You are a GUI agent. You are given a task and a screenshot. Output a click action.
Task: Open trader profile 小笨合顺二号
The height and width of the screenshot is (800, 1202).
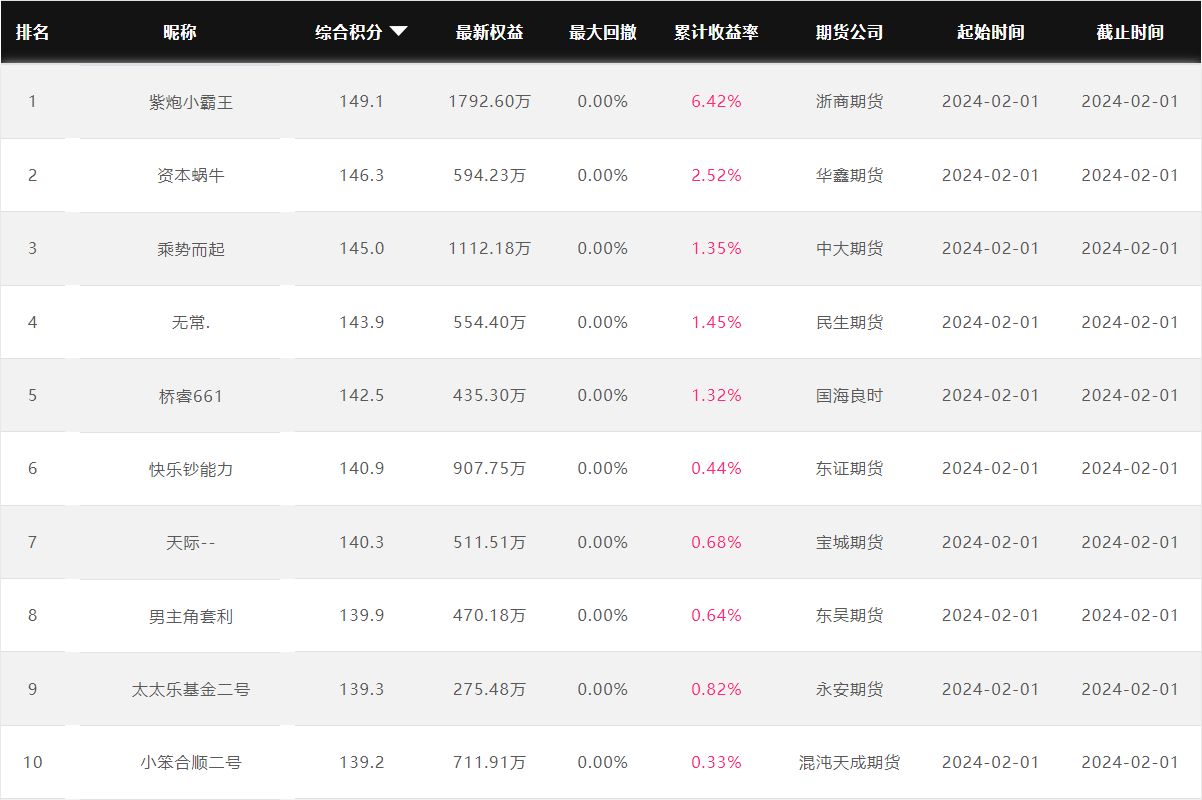coord(191,763)
